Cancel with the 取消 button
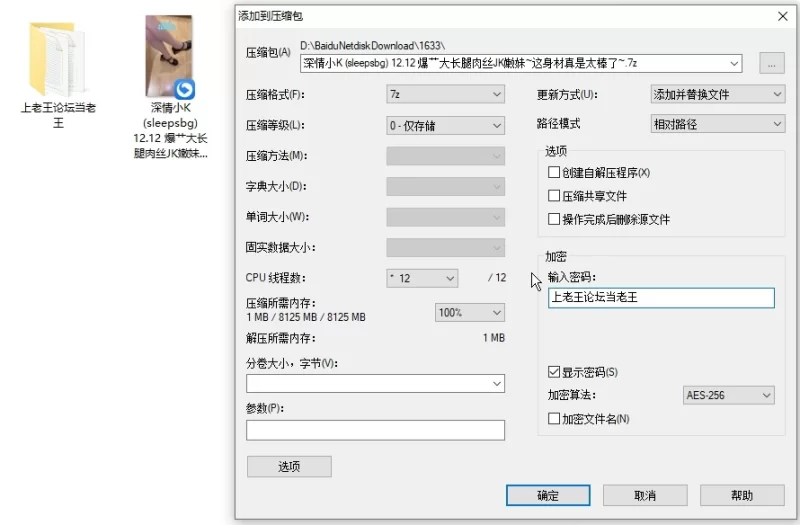This screenshot has height=525, width=800. click(645, 495)
